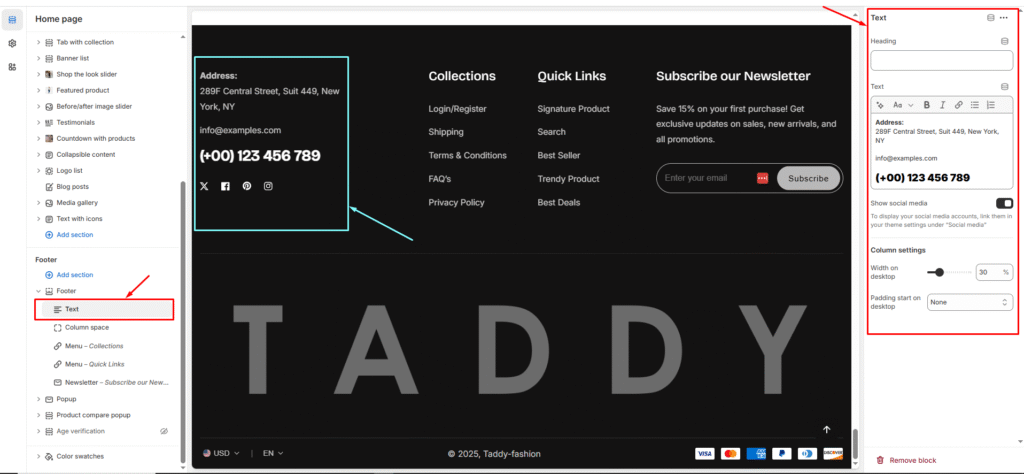The image size is (1024, 474).
Task: Click Remove block button
Action: [x=905, y=460]
